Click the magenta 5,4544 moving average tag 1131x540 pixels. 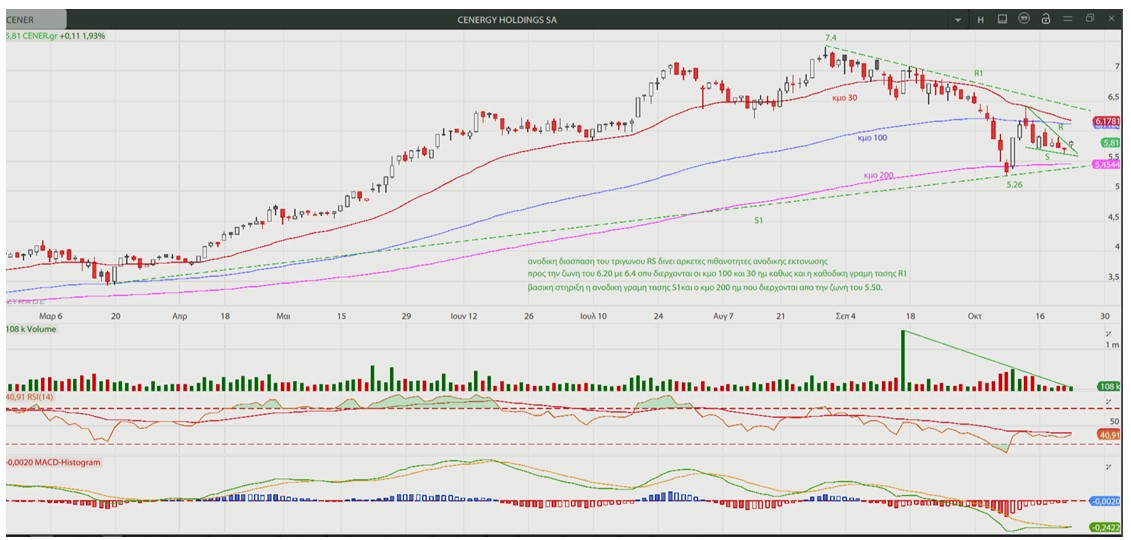(x=1105, y=164)
